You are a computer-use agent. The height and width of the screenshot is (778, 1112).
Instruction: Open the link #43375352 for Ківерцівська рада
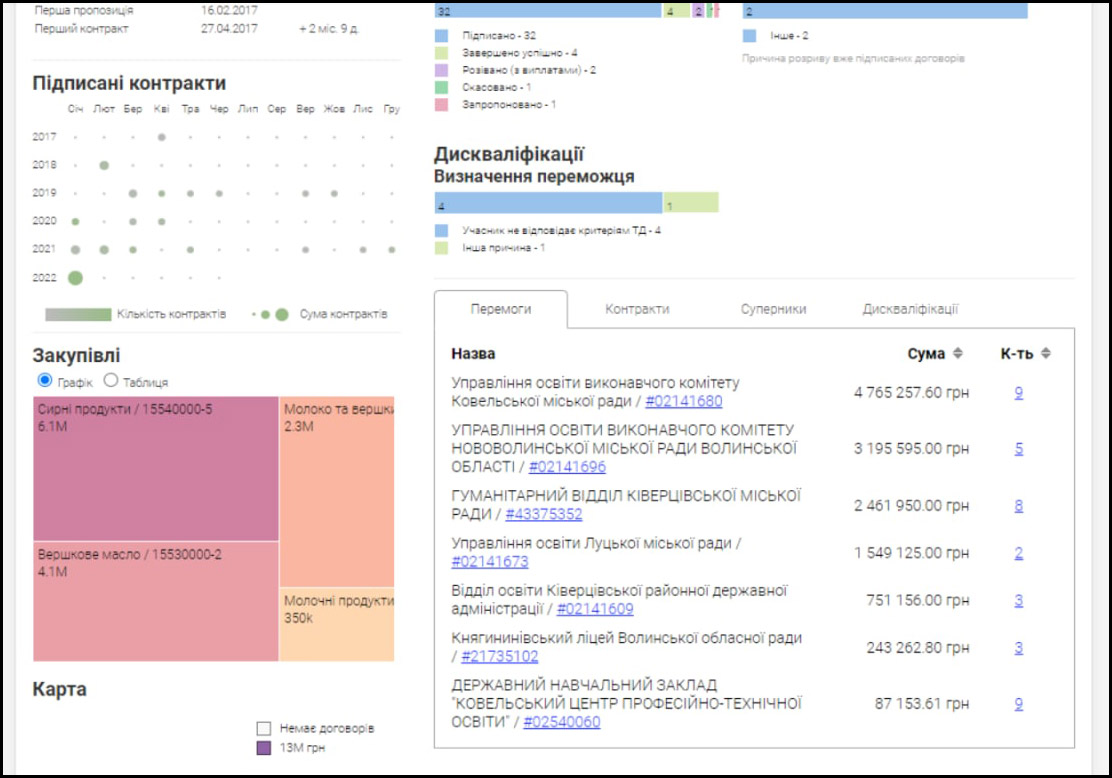[x=543, y=514]
